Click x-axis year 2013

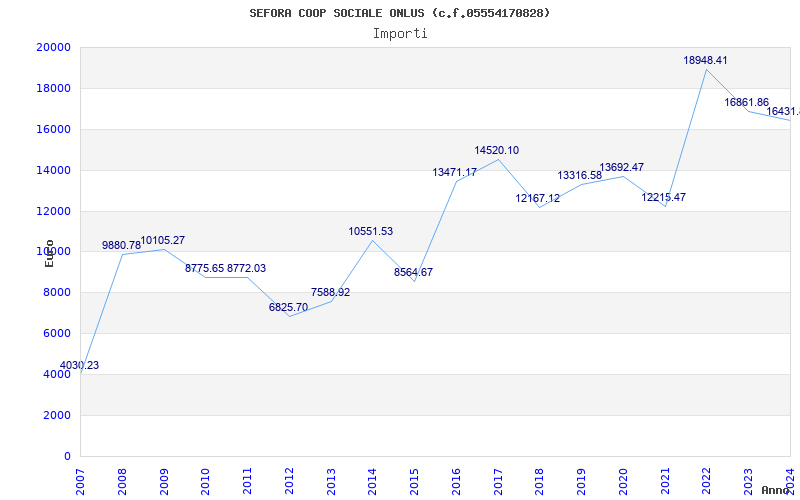(331, 481)
